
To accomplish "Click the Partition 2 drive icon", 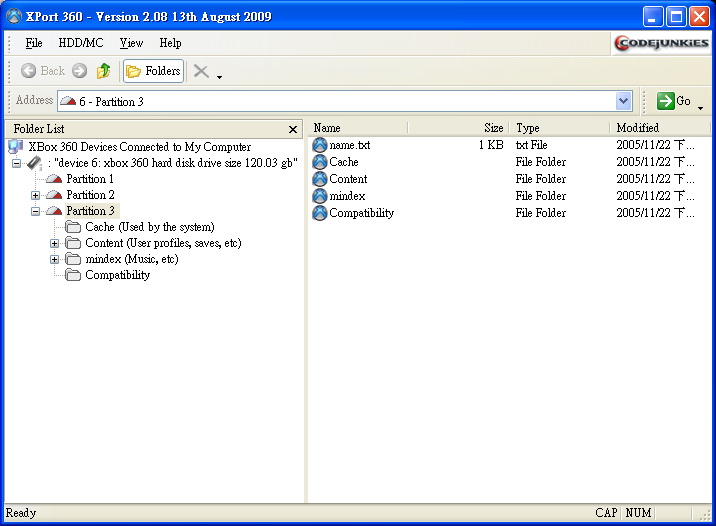I will point(54,195).
